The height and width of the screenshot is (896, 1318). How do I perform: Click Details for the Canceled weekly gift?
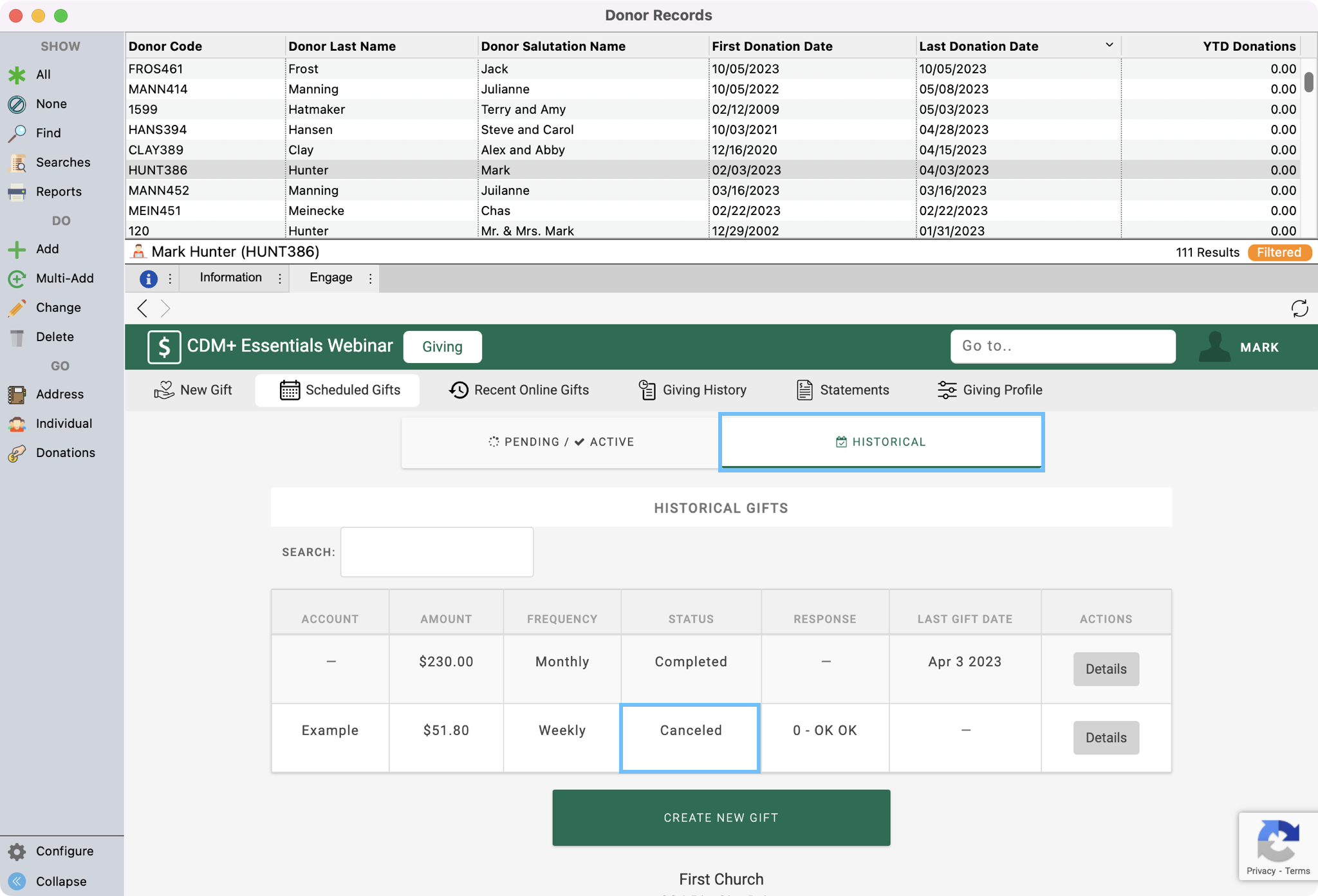pyautogui.click(x=1106, y=738)
